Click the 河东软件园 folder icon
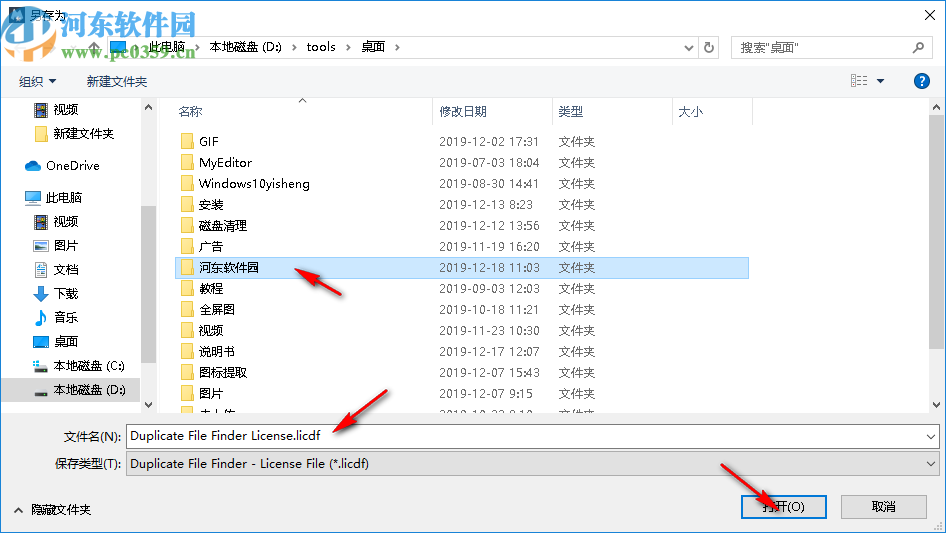946x533 pixels. point(187,267)
